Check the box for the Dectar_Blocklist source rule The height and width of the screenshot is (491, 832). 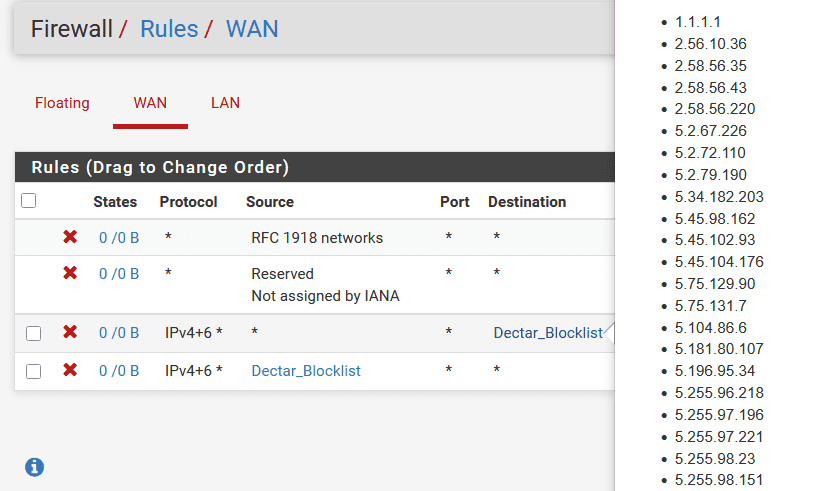point(33,371)
